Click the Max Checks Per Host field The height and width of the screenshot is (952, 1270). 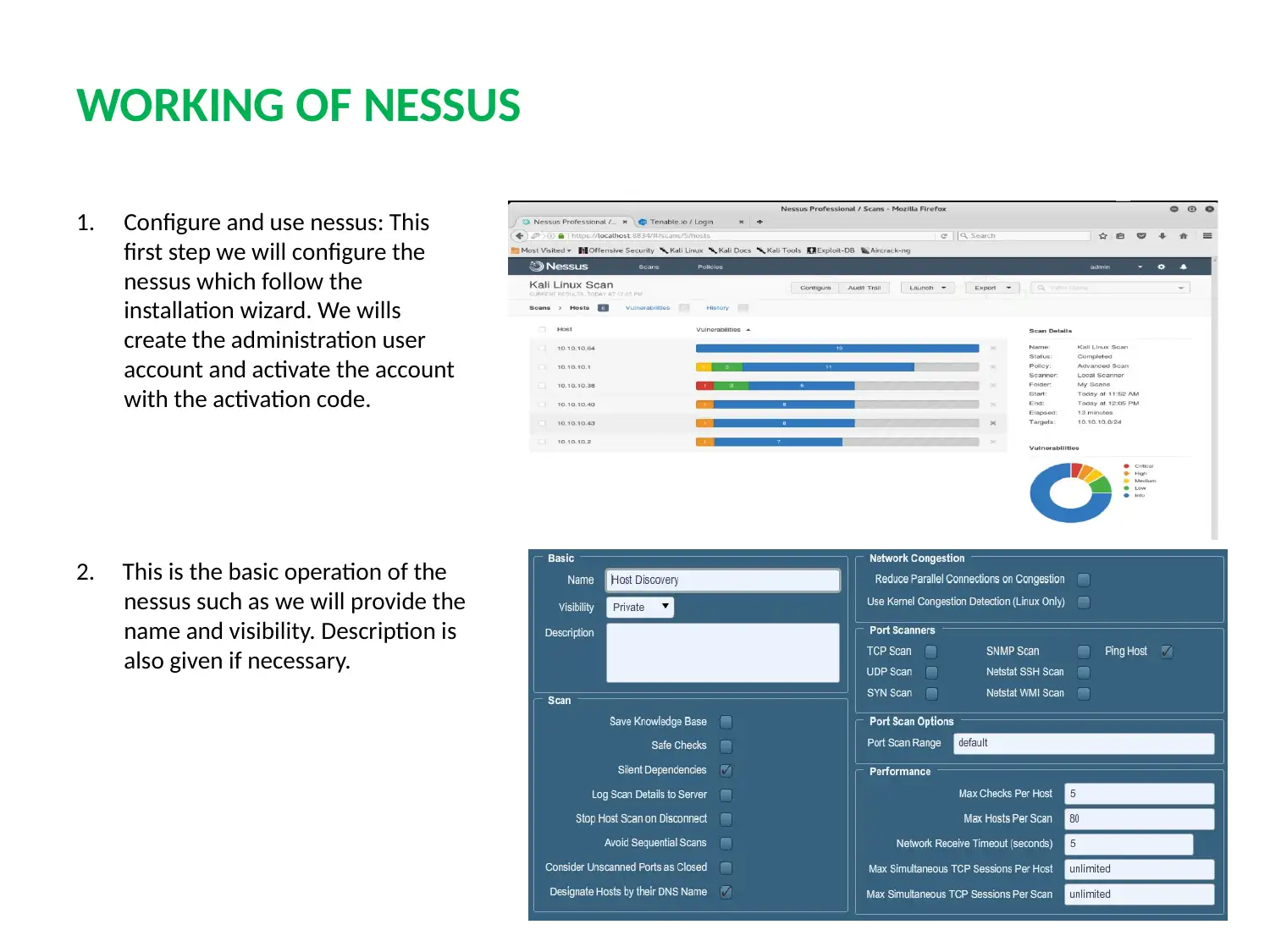1139,794
